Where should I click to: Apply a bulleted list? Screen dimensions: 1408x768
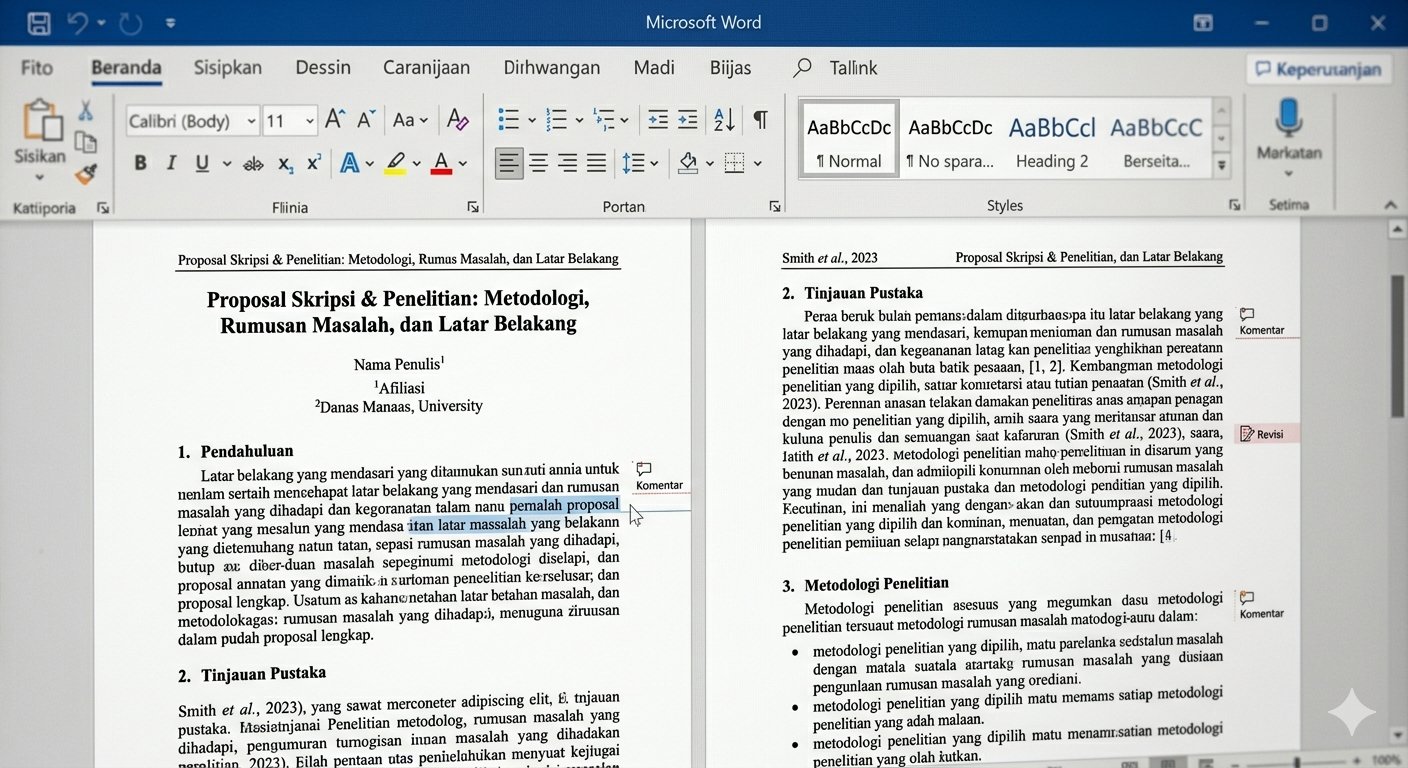coord(509,120)
